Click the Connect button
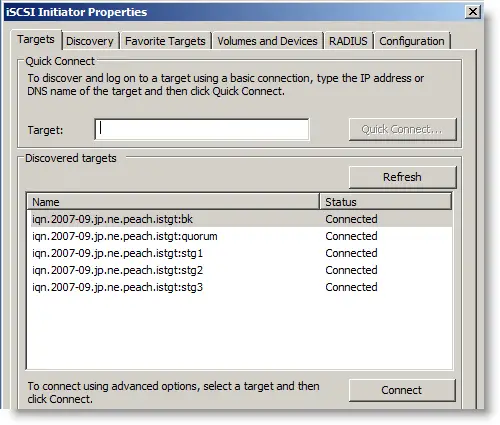The image size is (500, 425). tap(402, 390)
